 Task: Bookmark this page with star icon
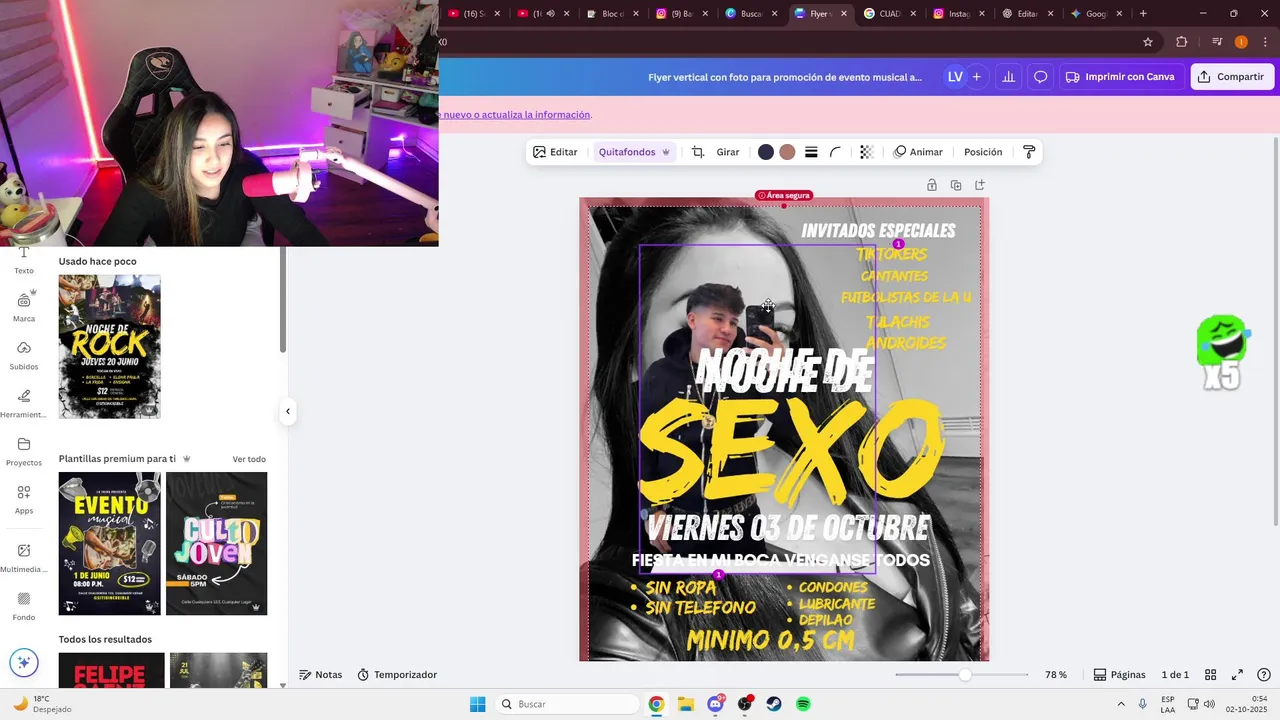point(1148,42)
